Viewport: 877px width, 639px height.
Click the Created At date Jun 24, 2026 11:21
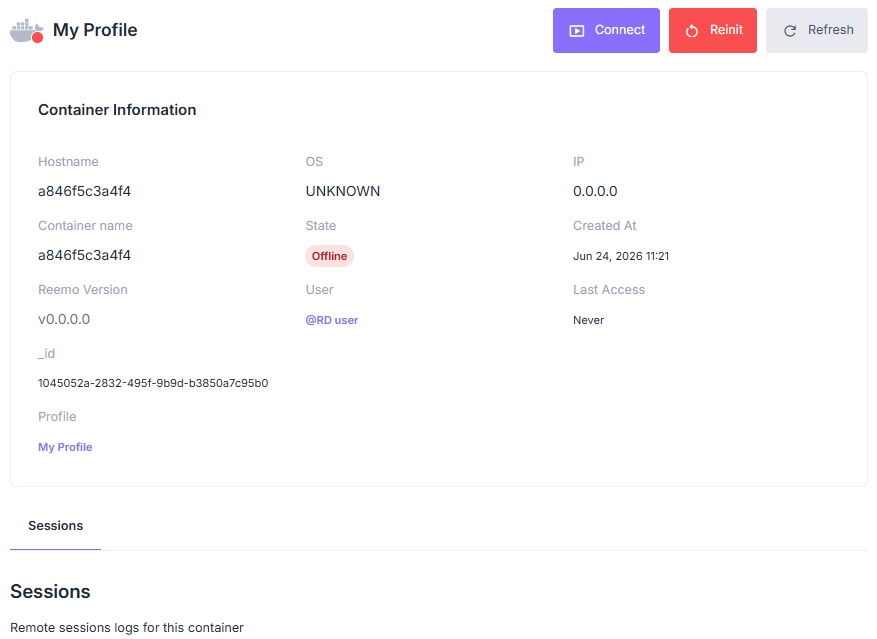click(621, 256)
